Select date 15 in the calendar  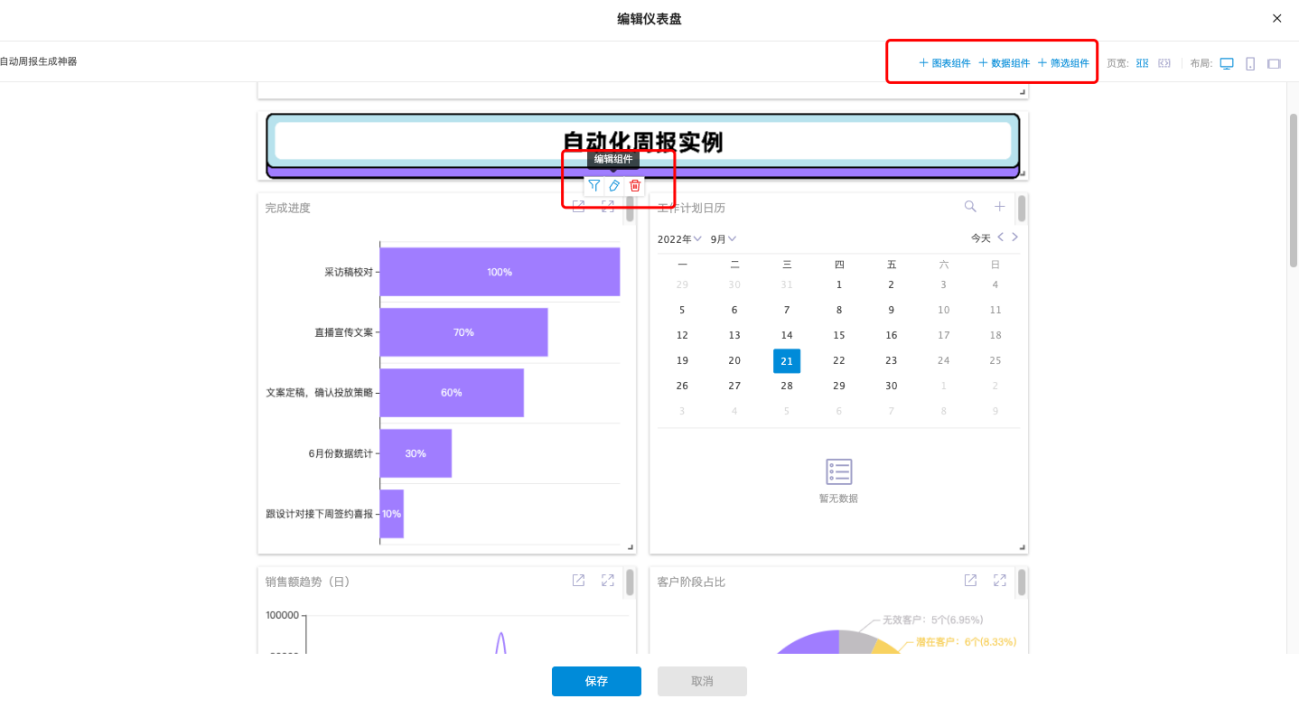click(x=839, y=335)
